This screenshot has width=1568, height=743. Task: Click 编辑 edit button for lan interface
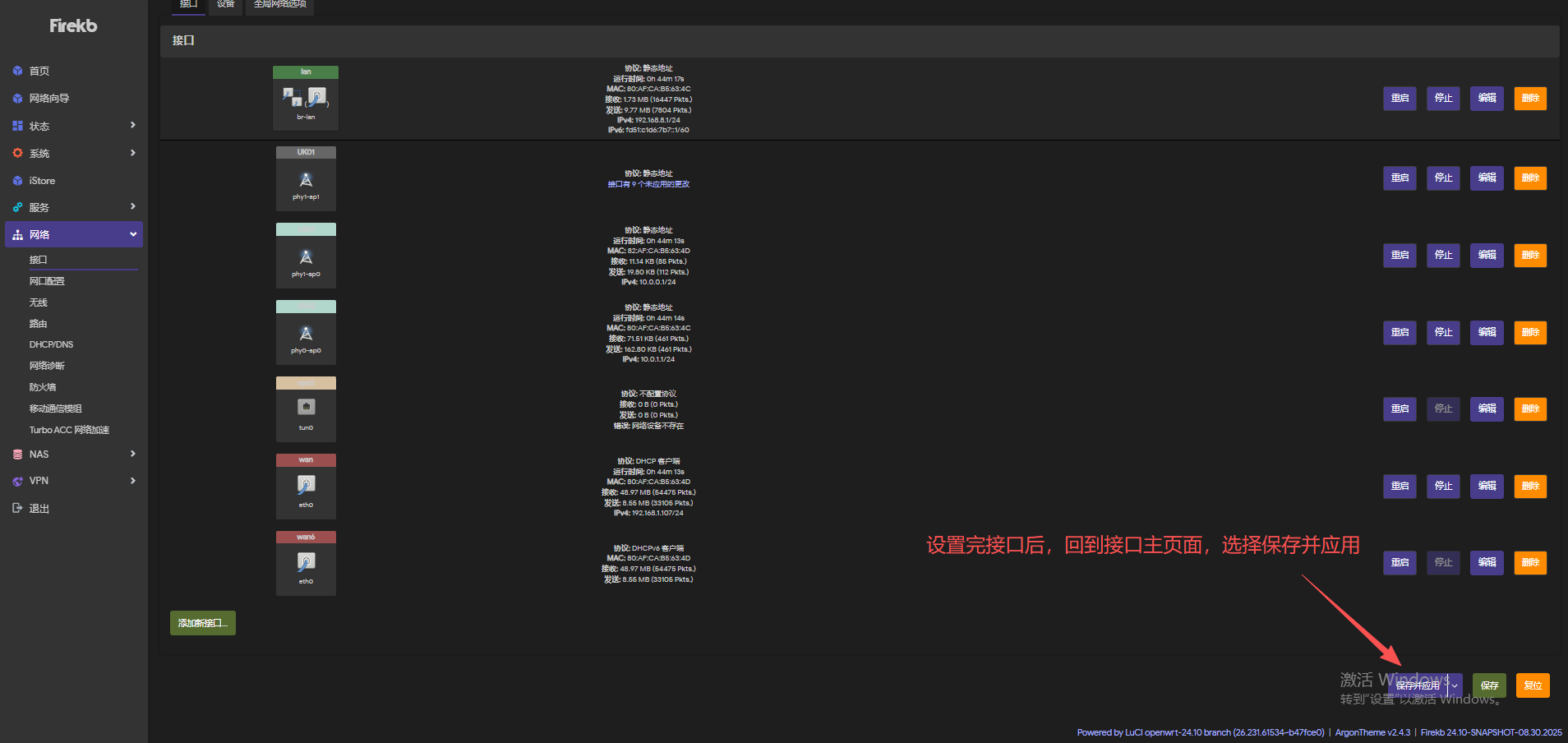[1487, 99]
